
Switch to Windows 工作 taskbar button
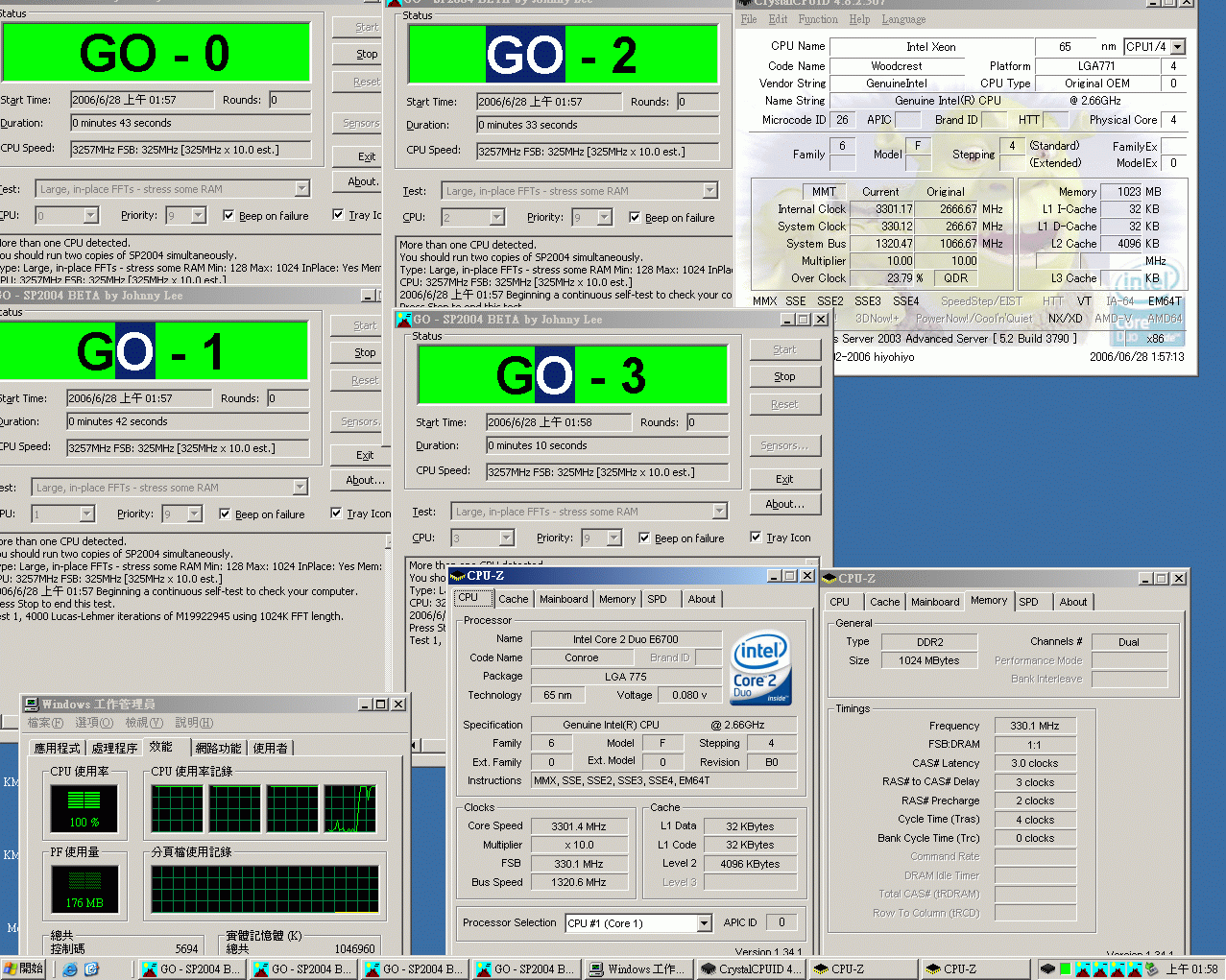tap(637, 968)
